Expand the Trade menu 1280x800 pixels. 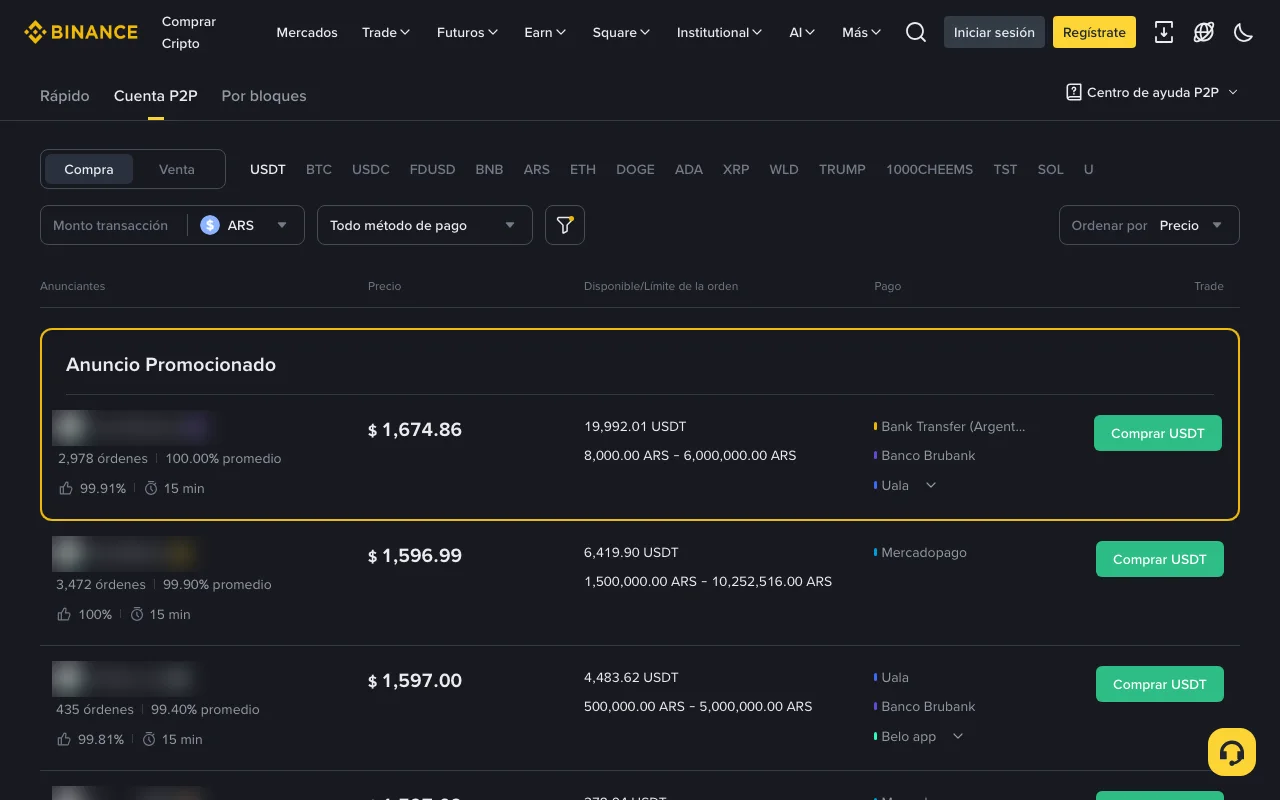[x=386, y=32]
